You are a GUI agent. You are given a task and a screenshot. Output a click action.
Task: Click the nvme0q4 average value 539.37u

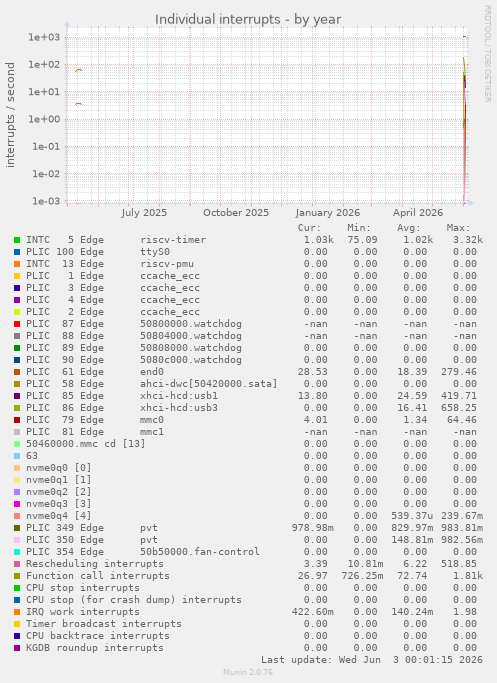(x=412, y=516)
